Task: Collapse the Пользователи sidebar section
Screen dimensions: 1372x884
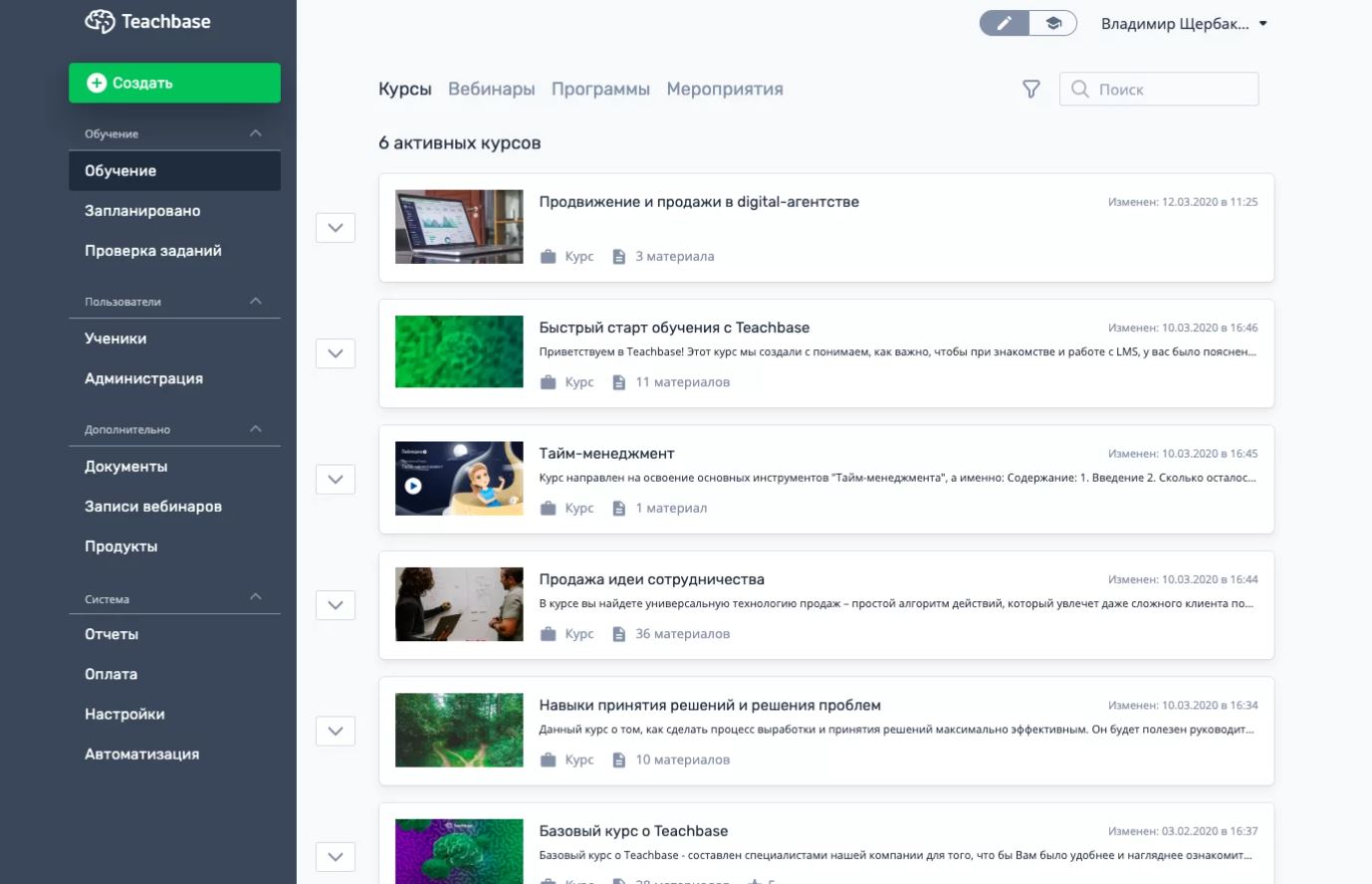Action: [x=256, y=301]
